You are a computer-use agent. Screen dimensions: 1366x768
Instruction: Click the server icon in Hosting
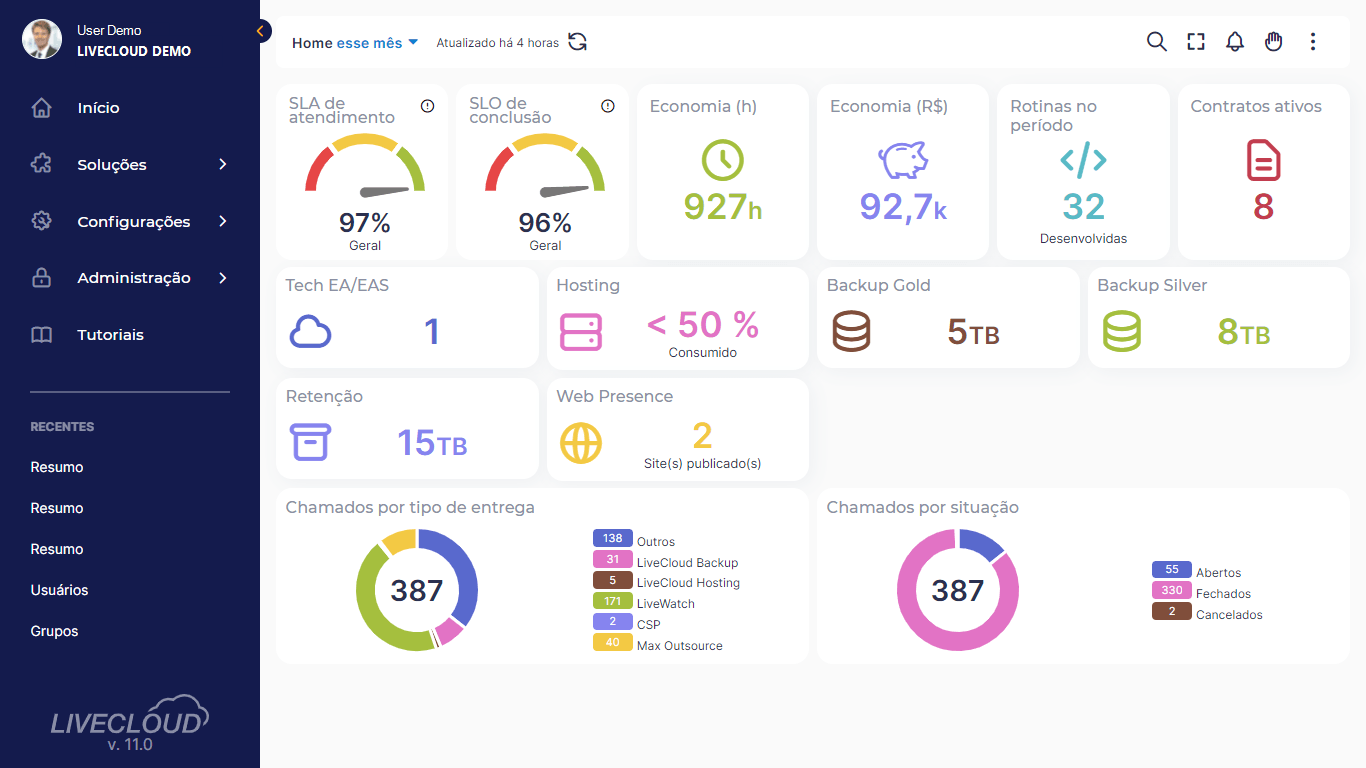pos(581,331)
